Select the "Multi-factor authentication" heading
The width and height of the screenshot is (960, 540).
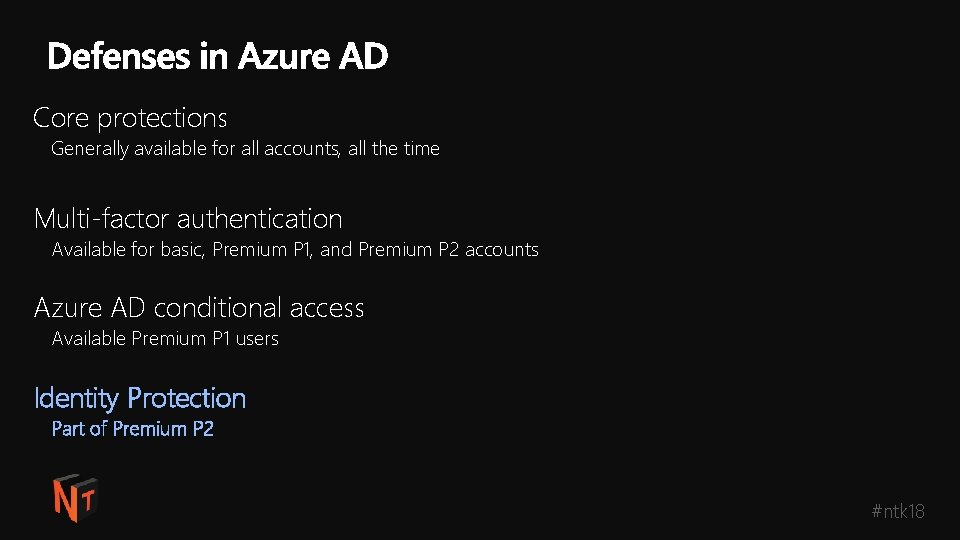[x=188, y=219]
